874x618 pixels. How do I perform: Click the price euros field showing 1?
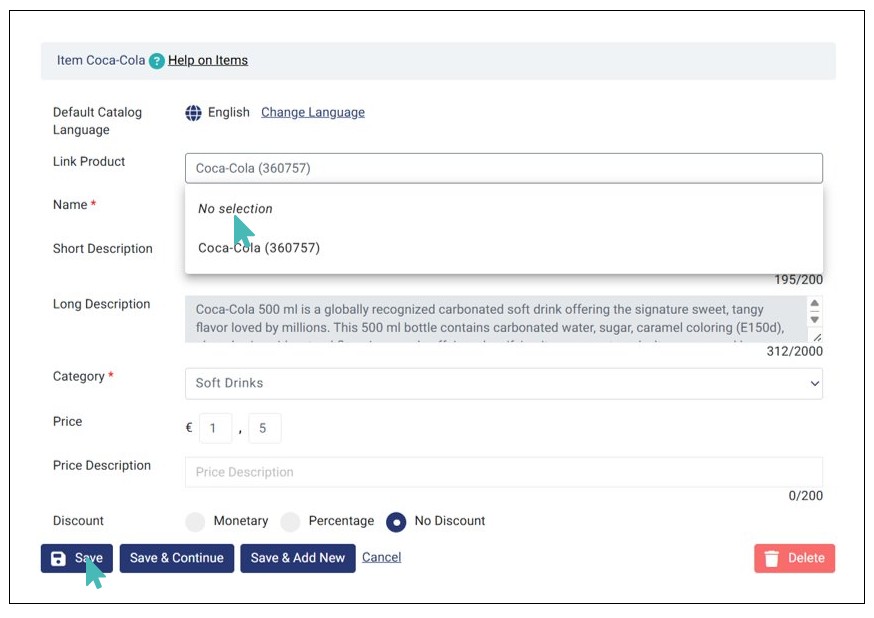coord(216,429)
